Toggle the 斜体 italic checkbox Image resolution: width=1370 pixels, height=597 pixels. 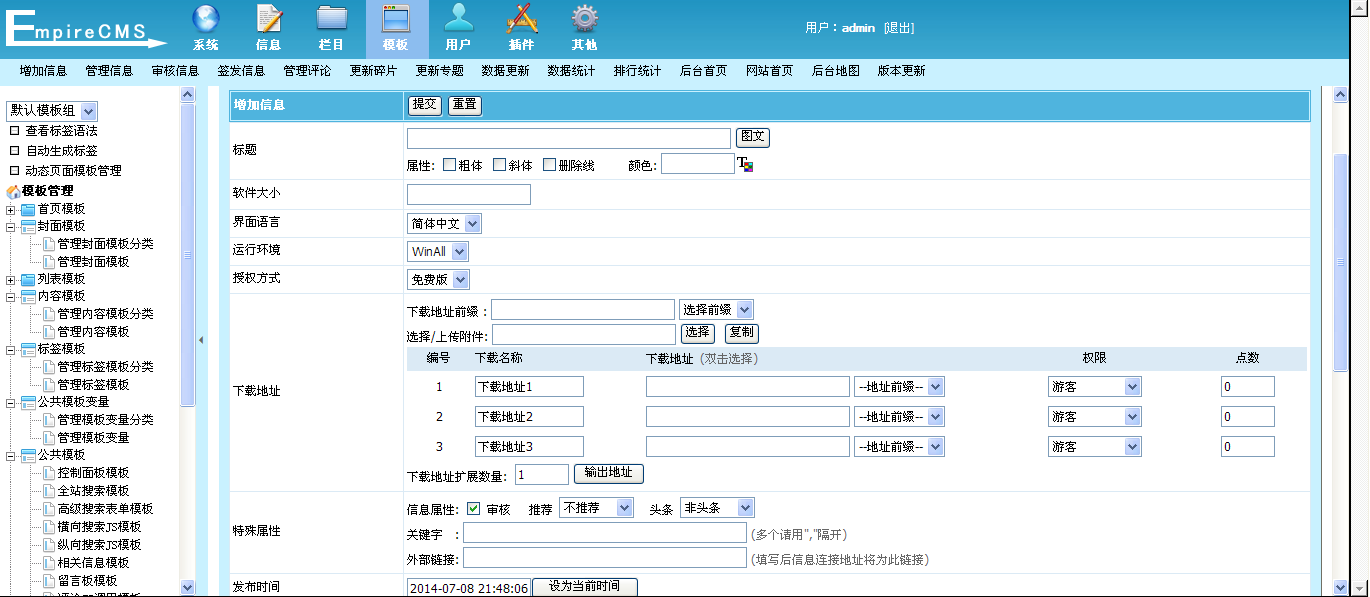click(x=500, y=165)
